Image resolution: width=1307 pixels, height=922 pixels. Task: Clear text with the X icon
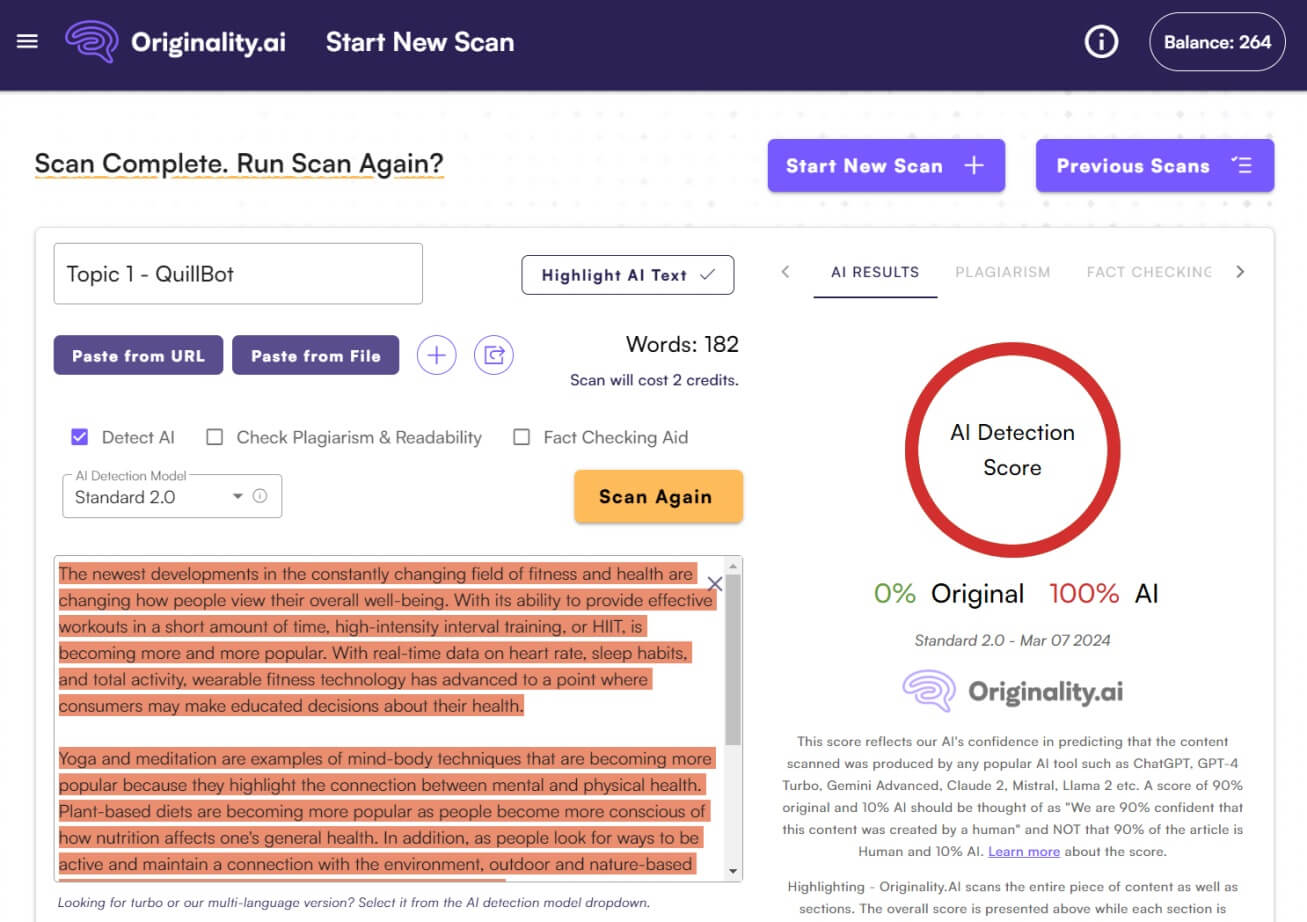click(x=715, y=584)
